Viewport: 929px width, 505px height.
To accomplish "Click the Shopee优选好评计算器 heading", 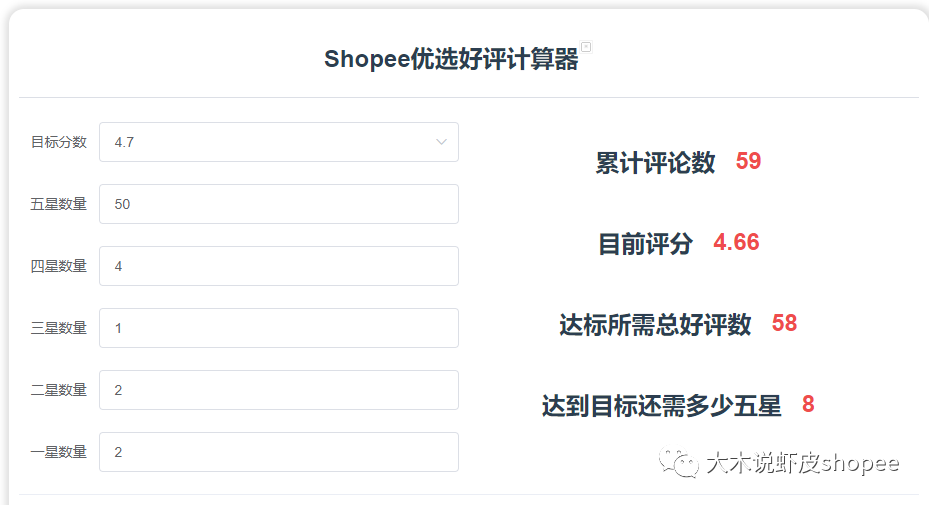I will click(x=451, y=59).
